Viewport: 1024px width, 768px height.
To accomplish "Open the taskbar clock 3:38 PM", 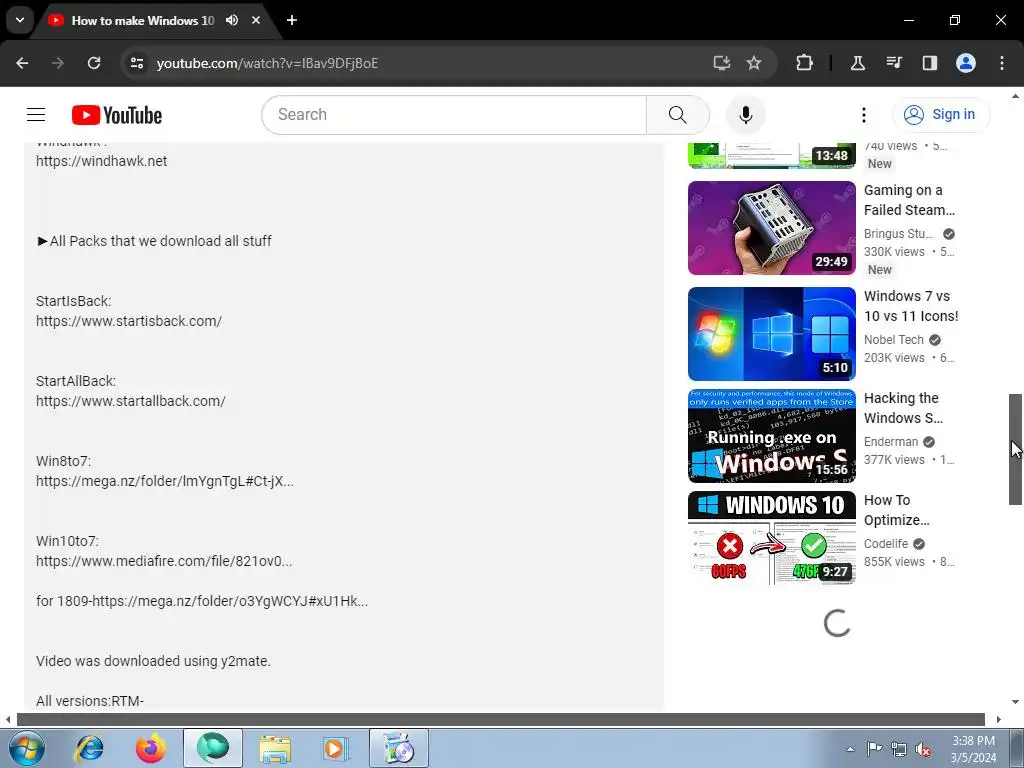I will 973,749.
